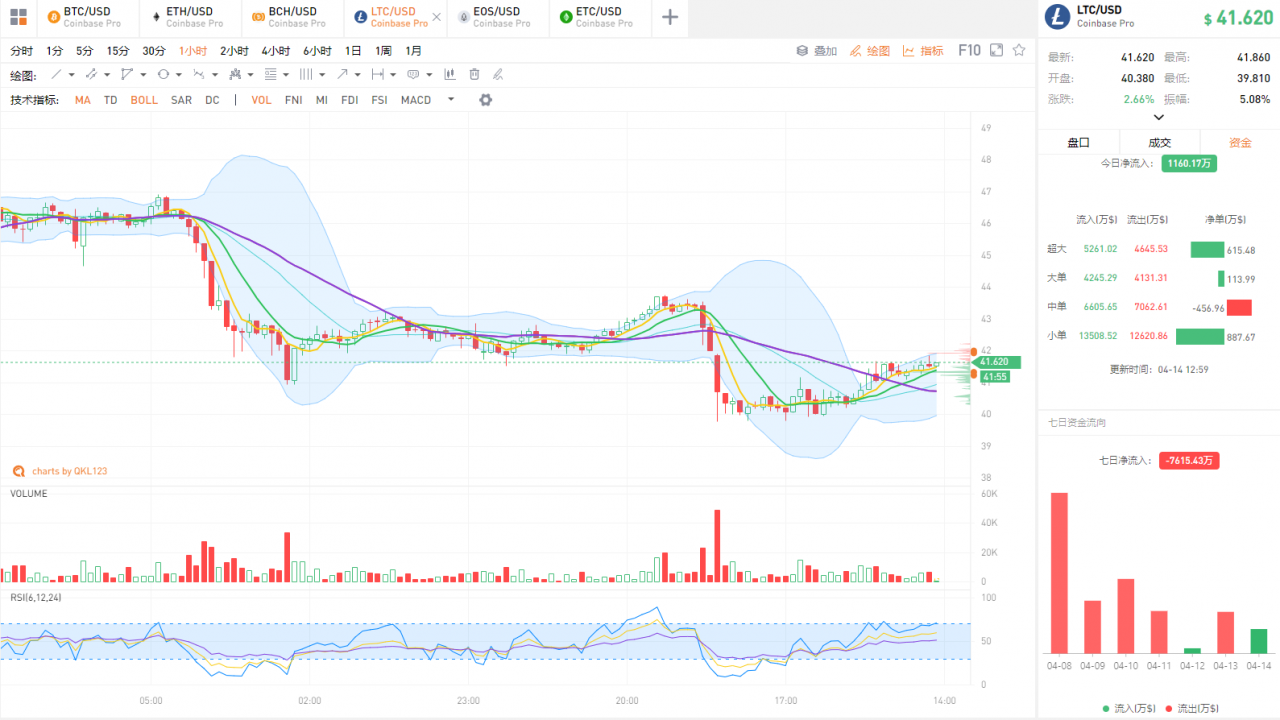Image resolution: width=1280 pixels, height=720 pixels.
Task: Open dropdown arrow next to pitchfork tool
Action: click(x=250, y=75)
